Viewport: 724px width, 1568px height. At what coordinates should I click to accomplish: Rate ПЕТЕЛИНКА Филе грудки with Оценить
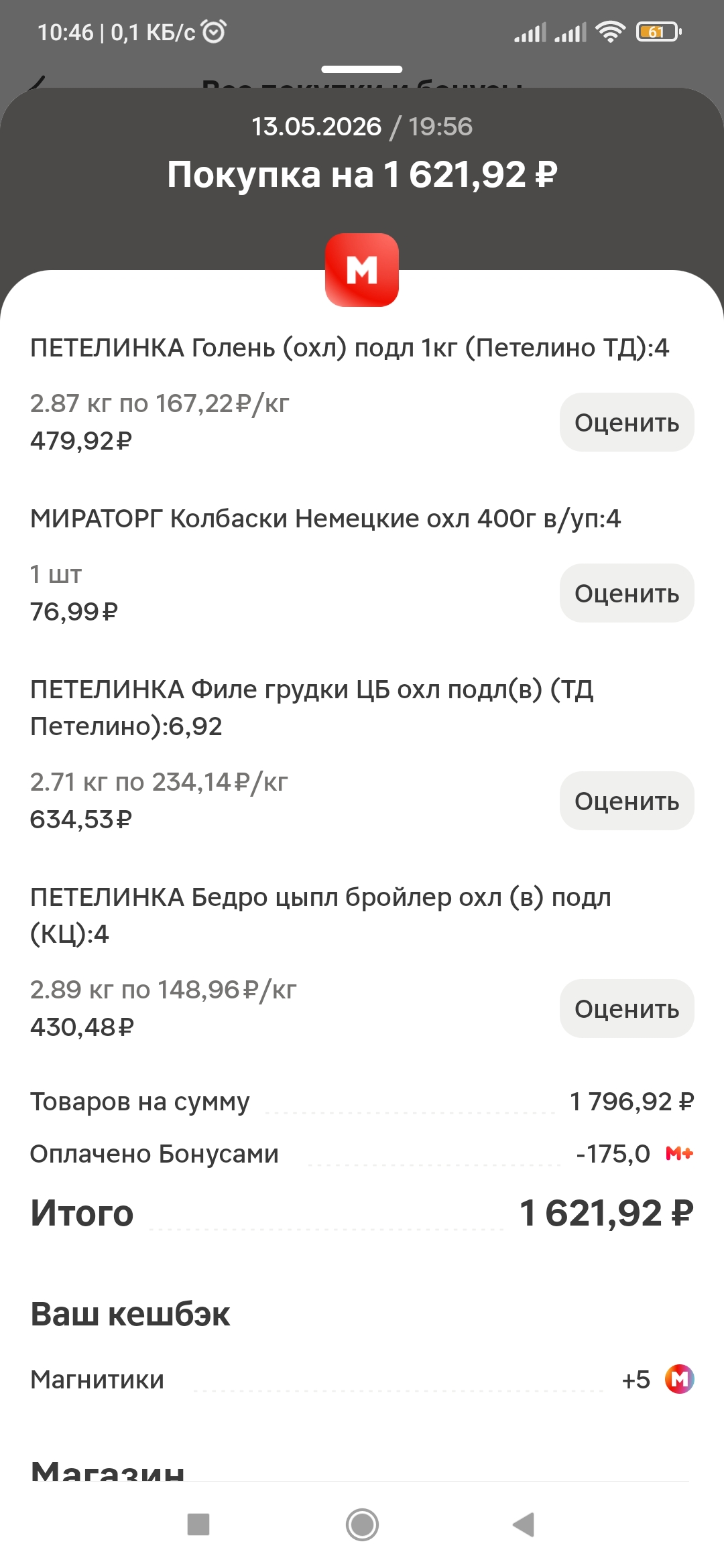(x=627, y=801)
